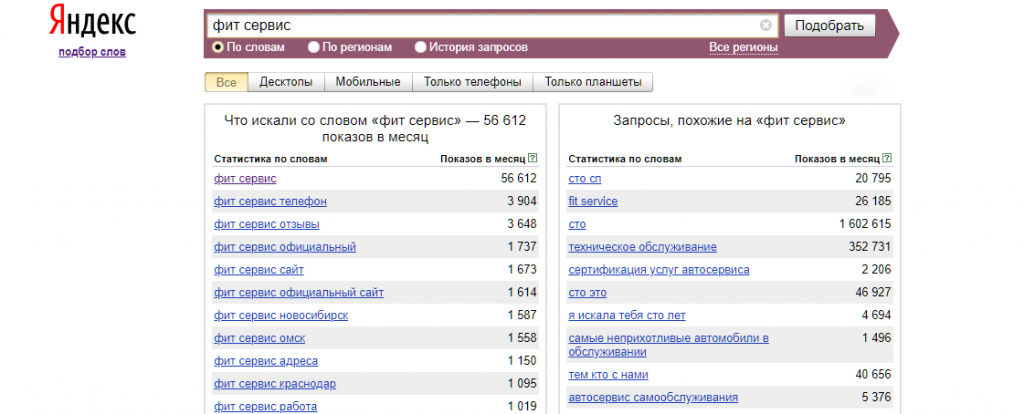Select the '1 558' impressions value
Screen dimensions: 1024x414
click(x=522, y=338)
